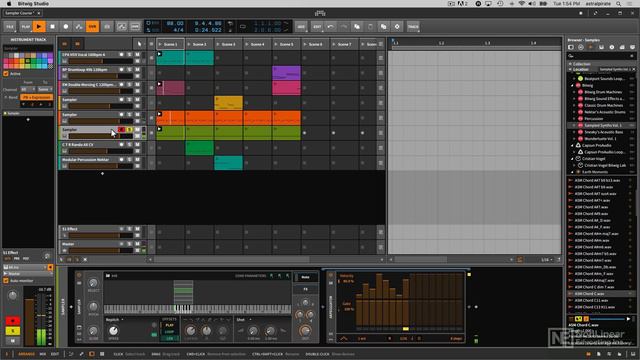
Task: Open the PLAY menu
Action: 26,27
